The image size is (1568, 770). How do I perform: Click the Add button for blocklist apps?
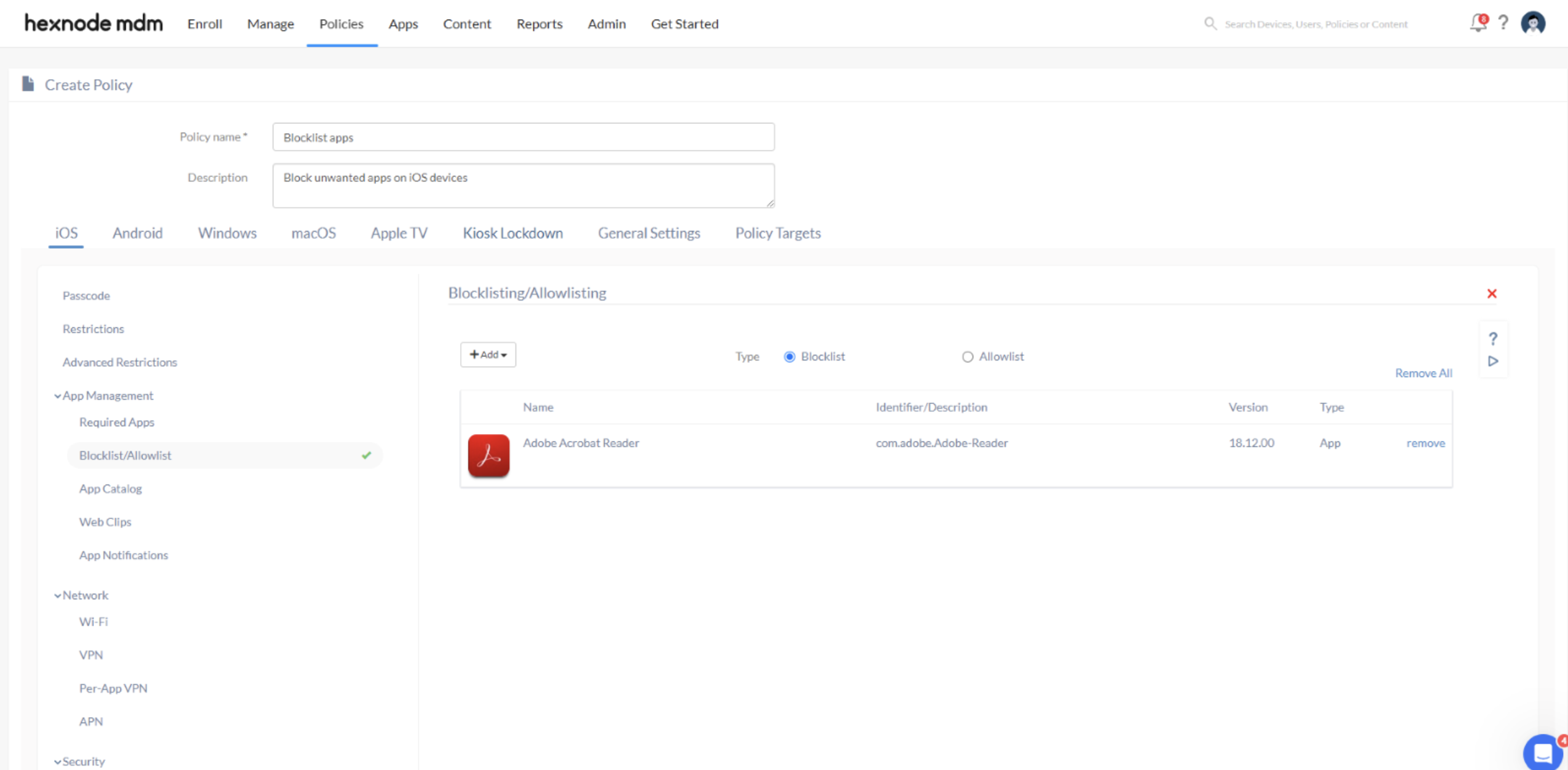[x=488, y=354]
